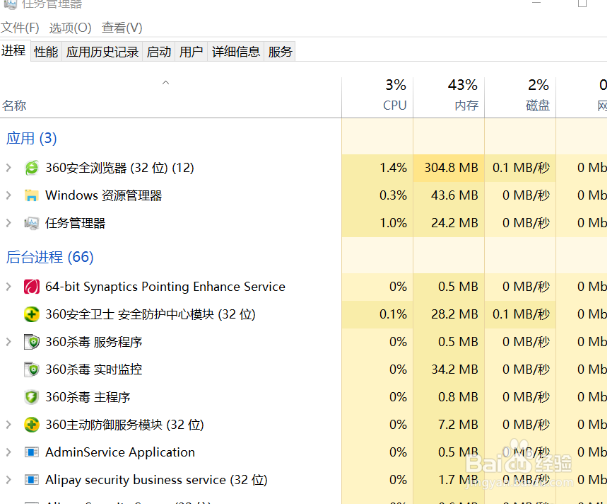Sort by the CPU column header
This screenshot has width=607, height=504.
(377, 97)
